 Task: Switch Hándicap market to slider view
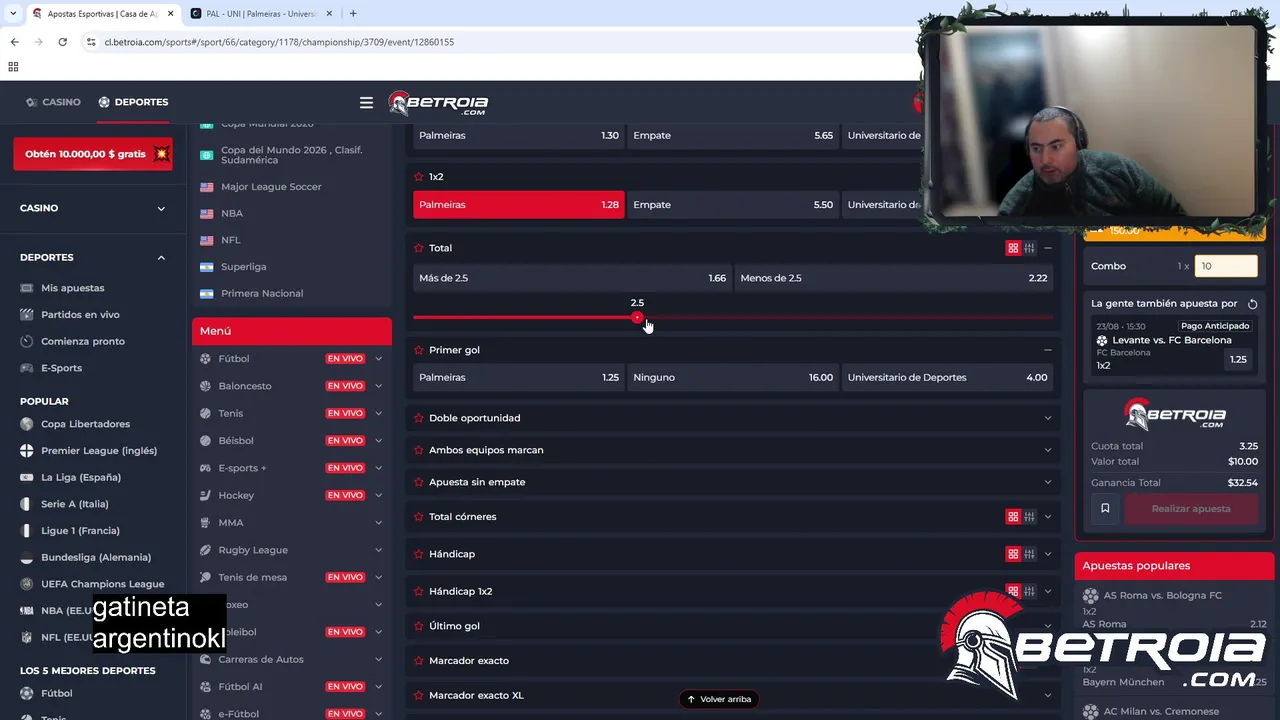point(1029,554)
